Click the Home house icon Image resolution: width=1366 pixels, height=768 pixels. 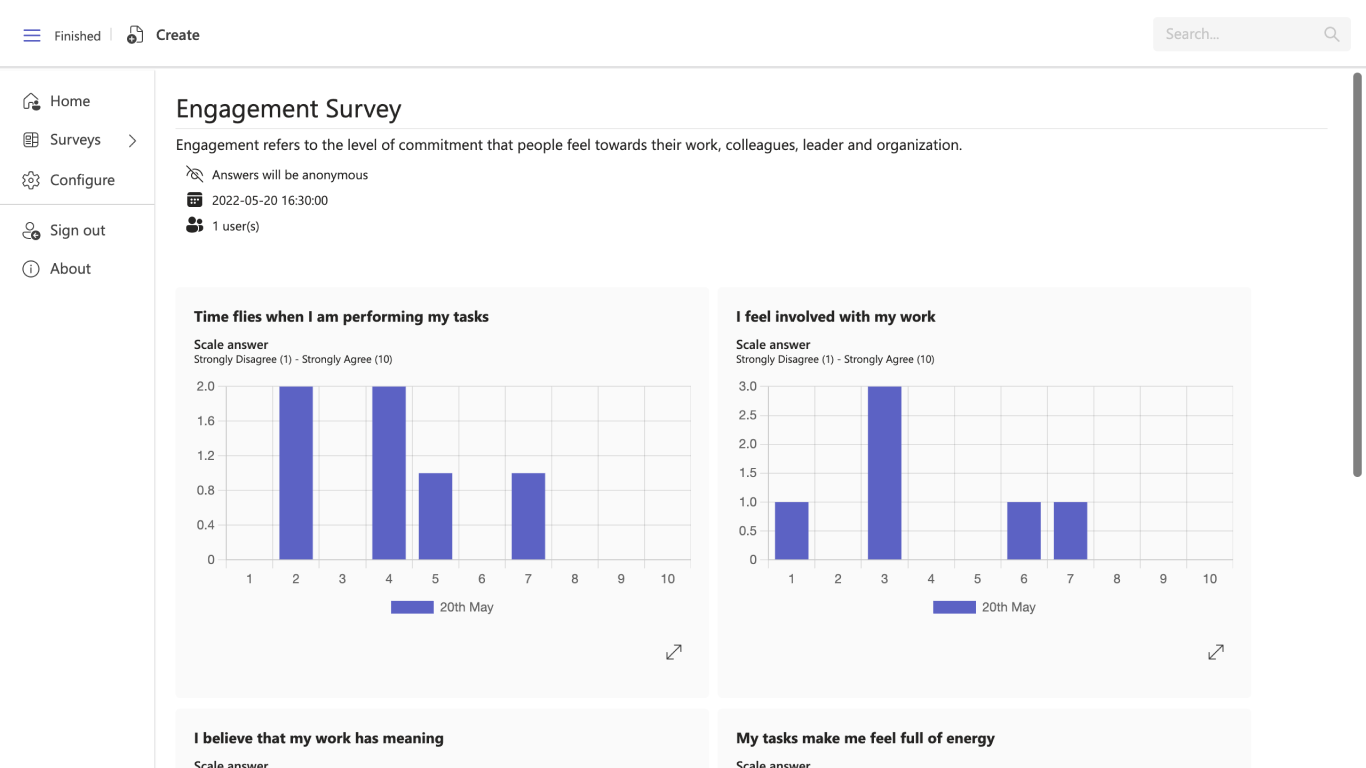31,101
